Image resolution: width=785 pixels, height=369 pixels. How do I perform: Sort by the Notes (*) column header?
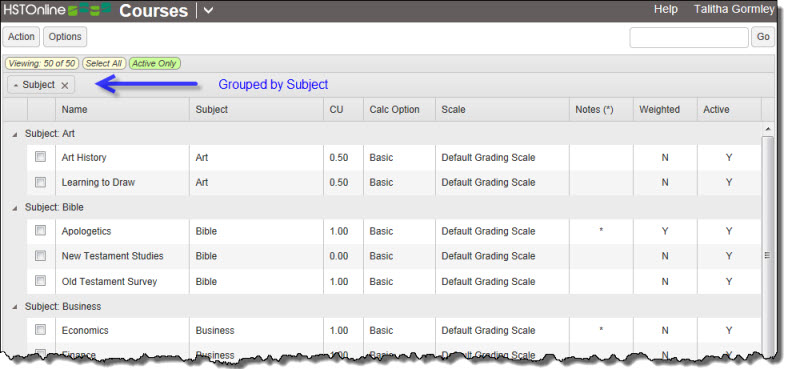point(601,110)
